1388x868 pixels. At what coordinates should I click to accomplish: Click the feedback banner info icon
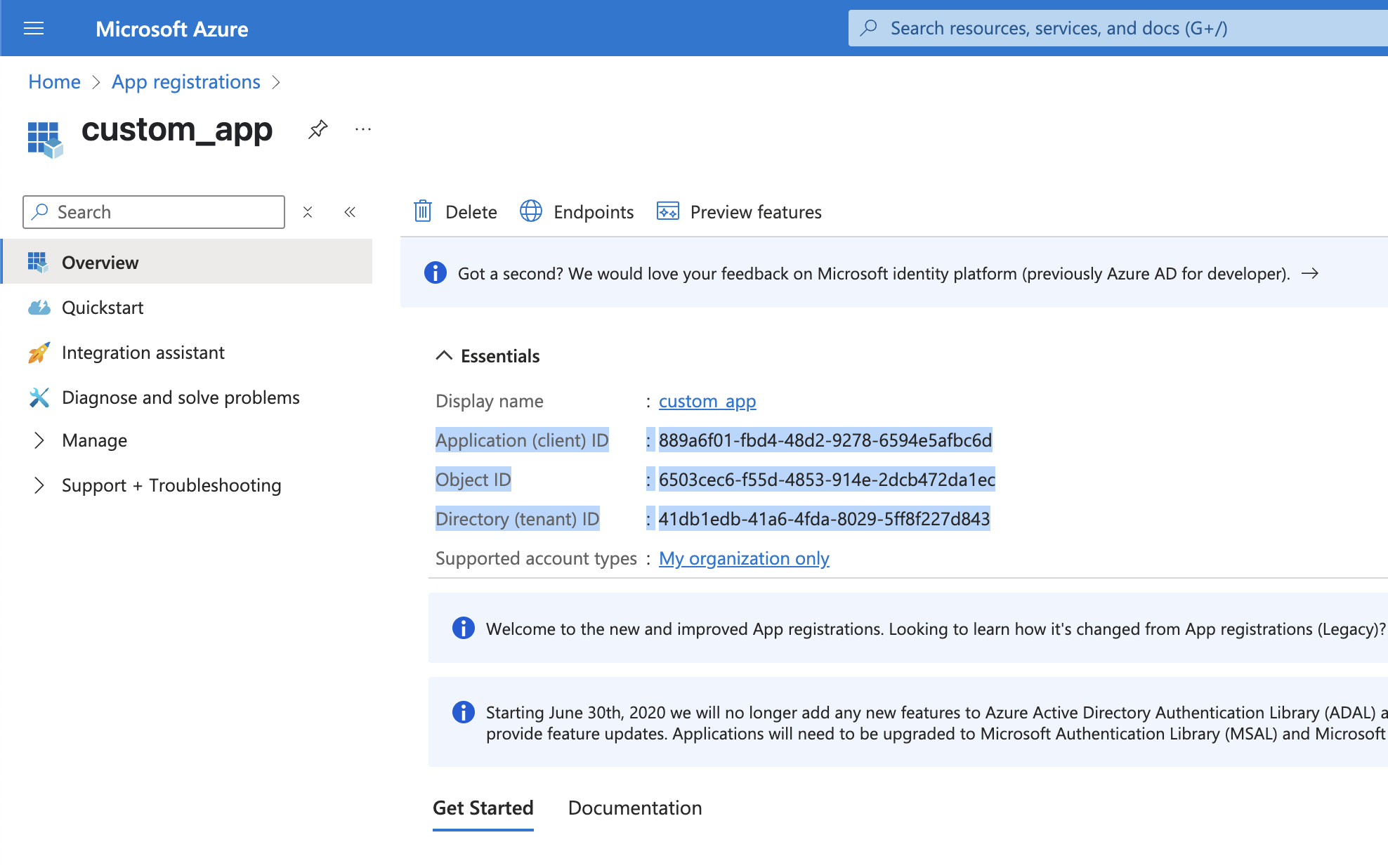pos(436,272)
